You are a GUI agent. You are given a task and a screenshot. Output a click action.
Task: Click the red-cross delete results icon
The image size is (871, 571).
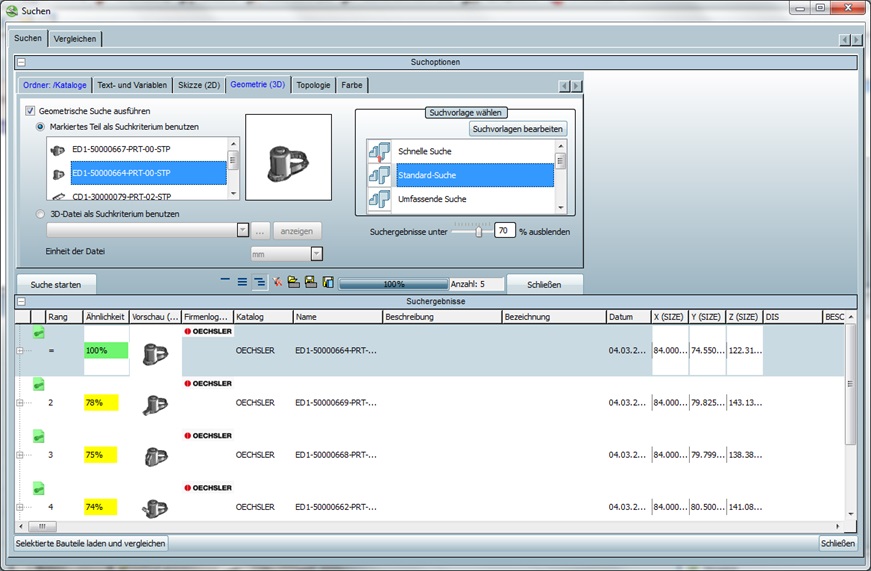[x=277, y=283]
